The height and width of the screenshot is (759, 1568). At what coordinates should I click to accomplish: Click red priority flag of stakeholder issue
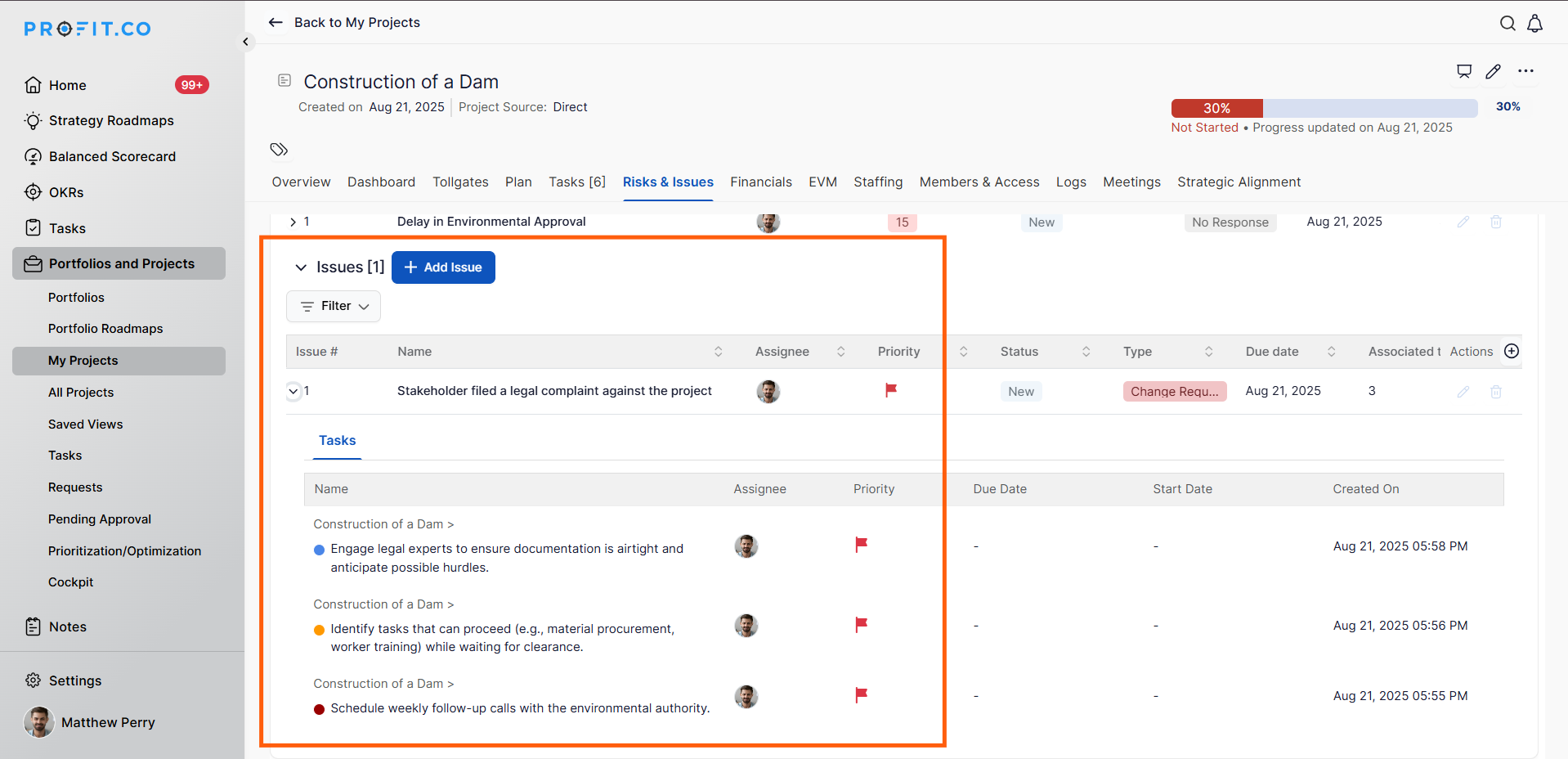tap(891, 391)
